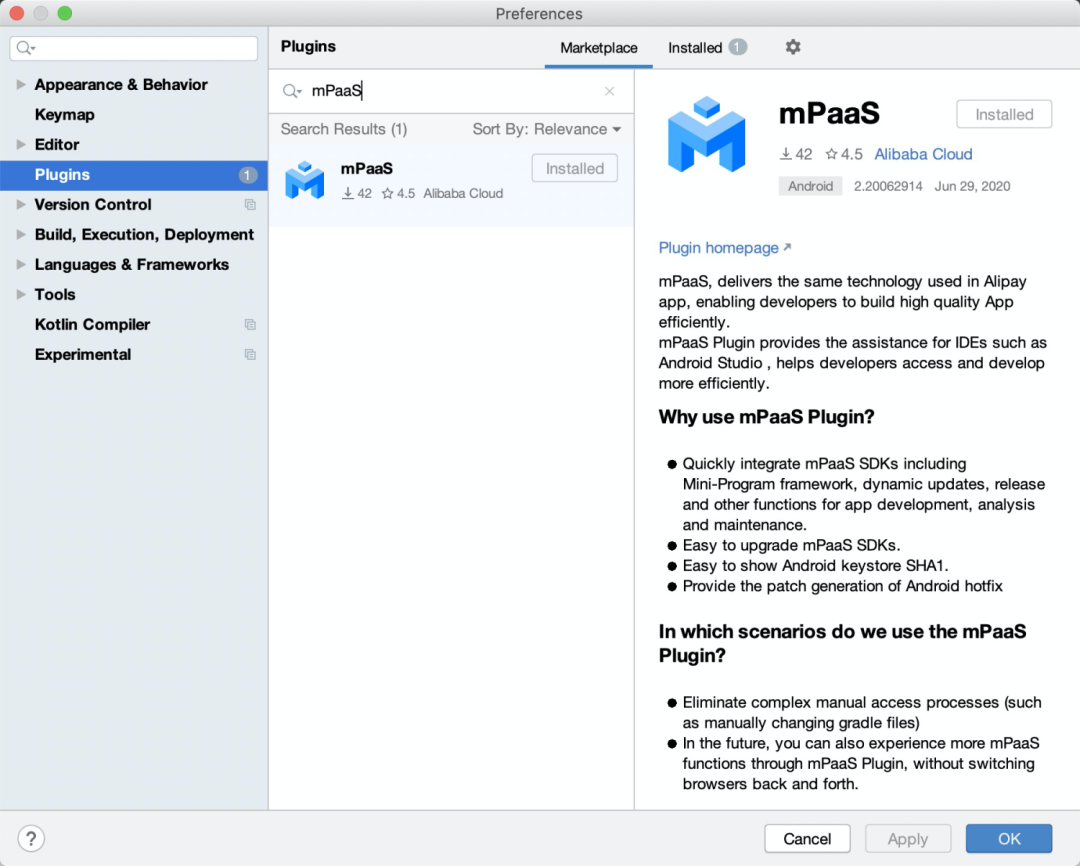
Task: Click the download count 42 in the details pane
Action: pos(796,154)
